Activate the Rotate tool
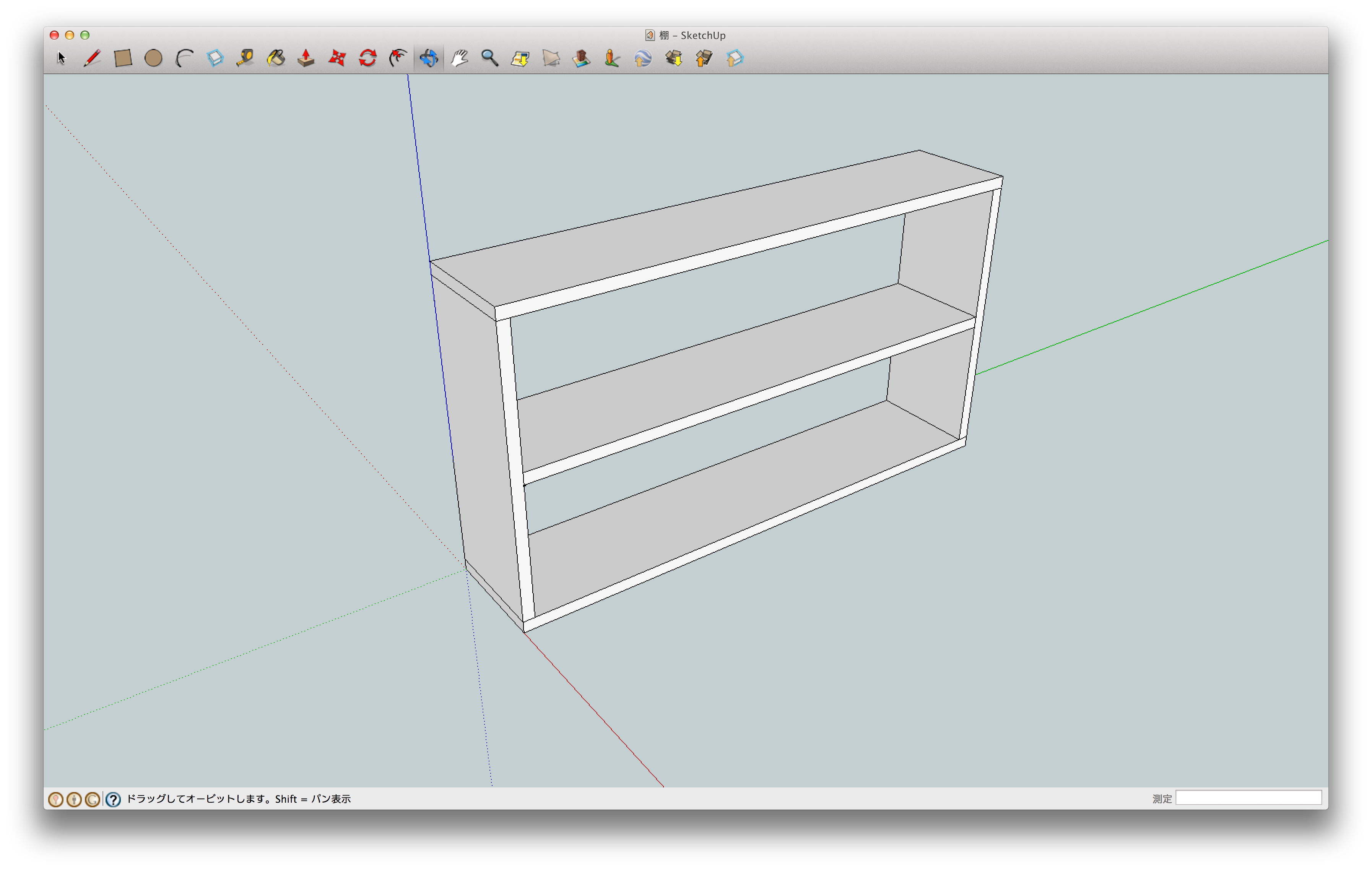This screenshot has height=870, width=1372. 367,58
